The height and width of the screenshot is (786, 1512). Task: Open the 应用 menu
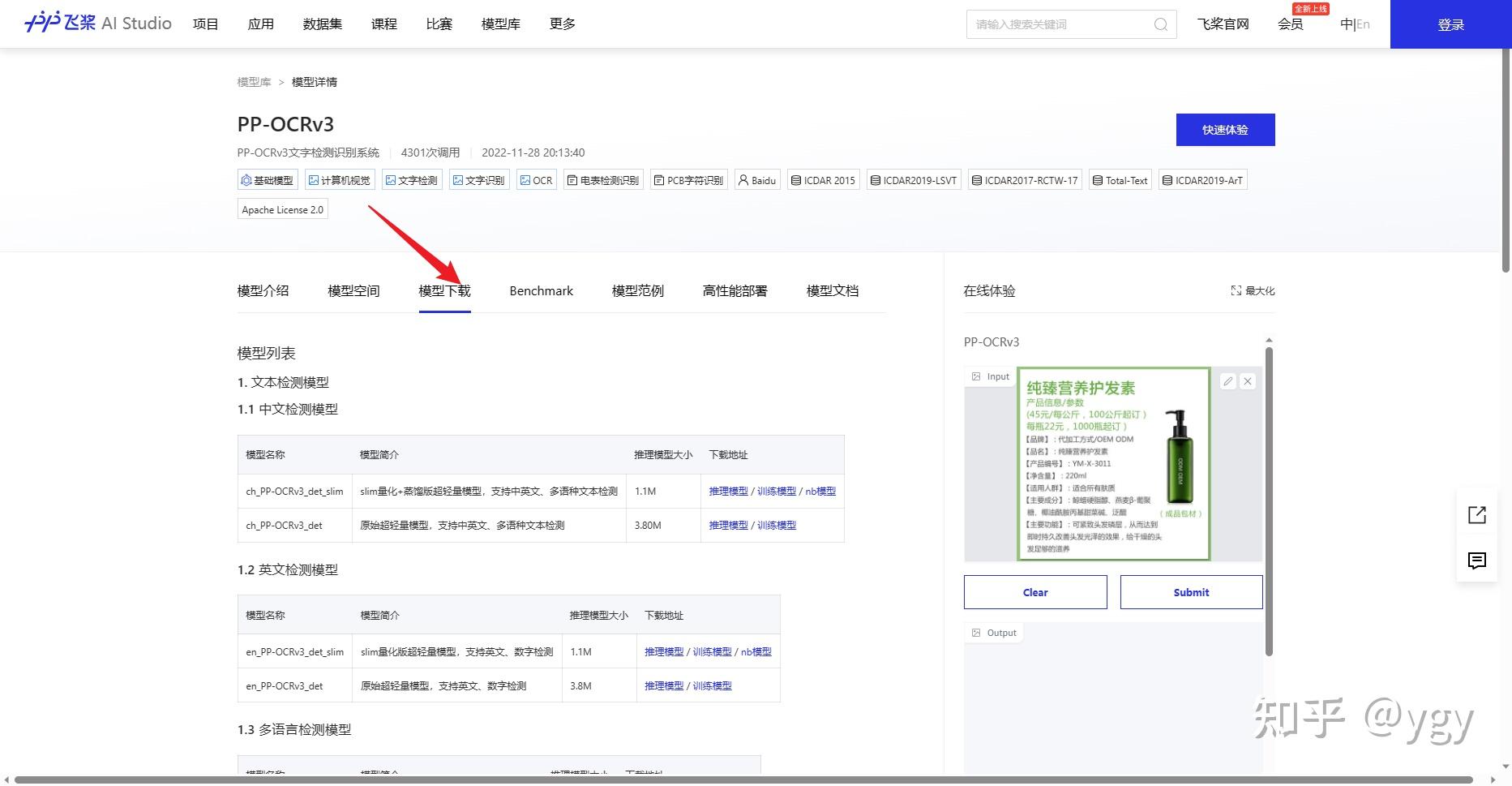click(261, 24)
